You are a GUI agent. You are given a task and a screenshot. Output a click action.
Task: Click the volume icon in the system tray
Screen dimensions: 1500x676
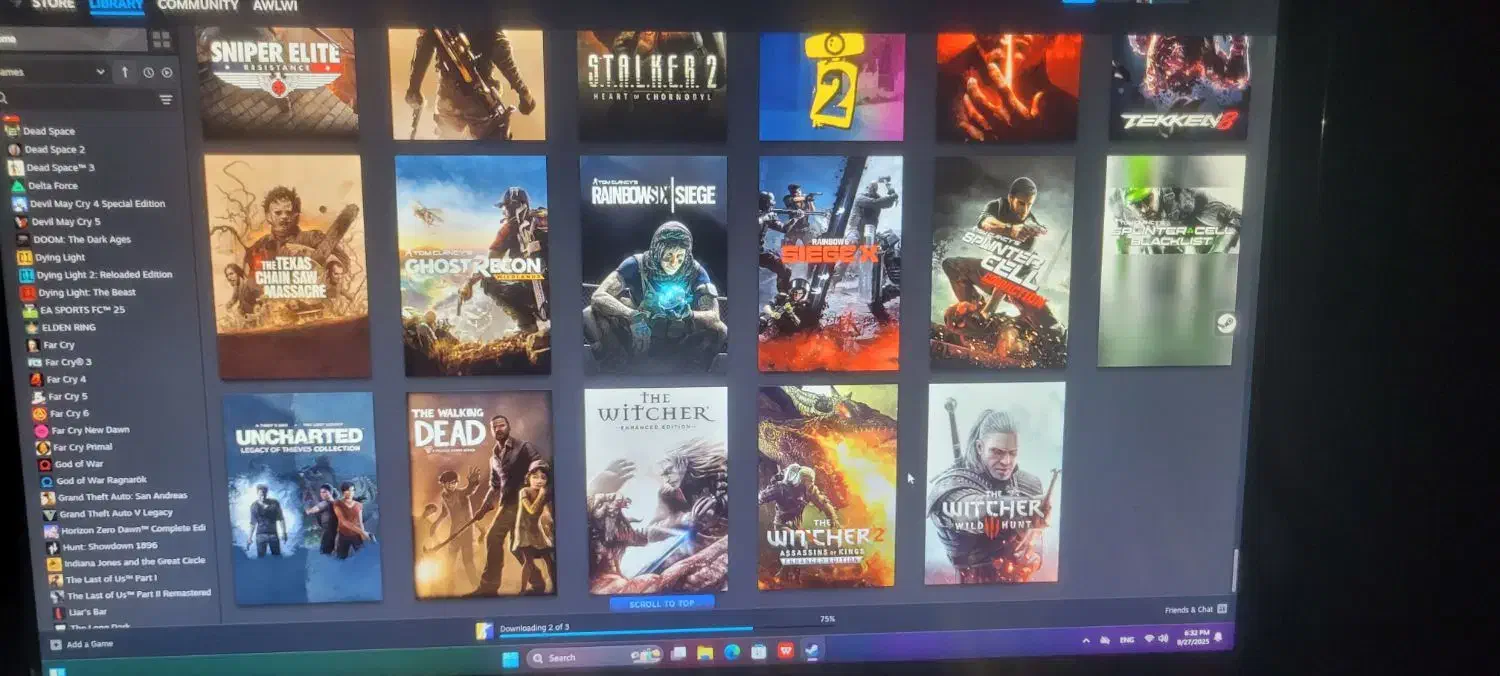coord(1163,638)
